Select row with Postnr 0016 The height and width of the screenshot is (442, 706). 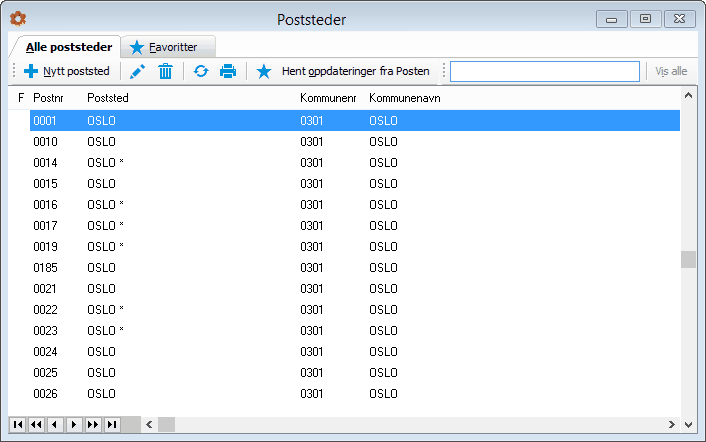[x=355, y=205]
